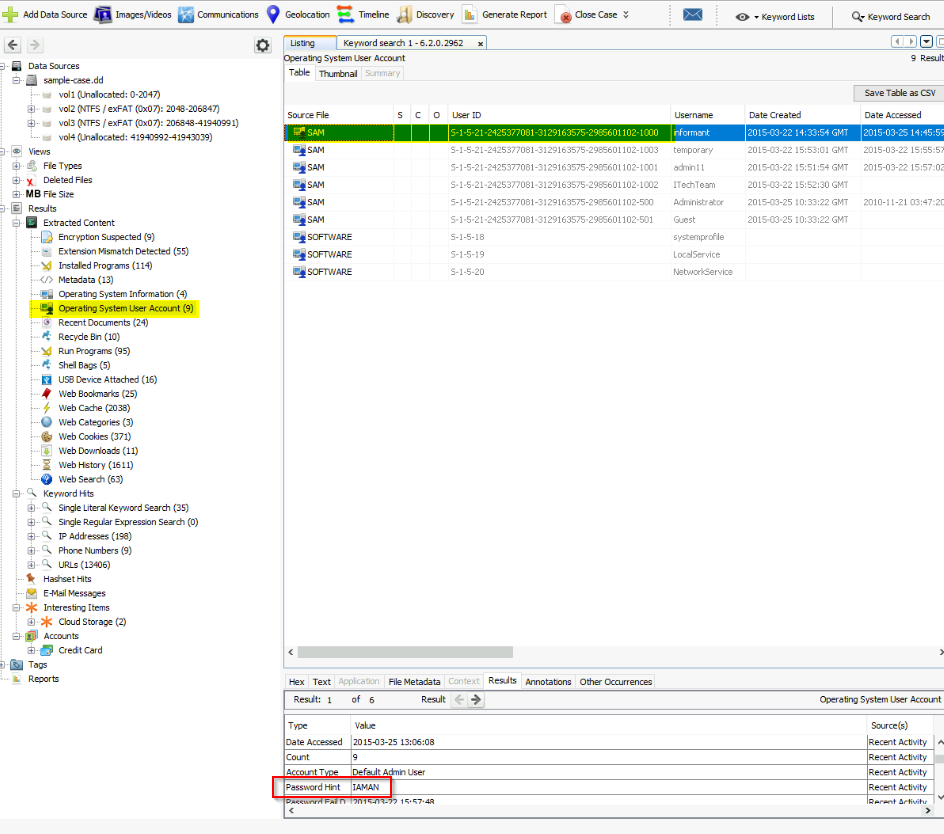
Task: Select Operating System Information (4) node
Action: pyautogui.click(x=114, y=294)
